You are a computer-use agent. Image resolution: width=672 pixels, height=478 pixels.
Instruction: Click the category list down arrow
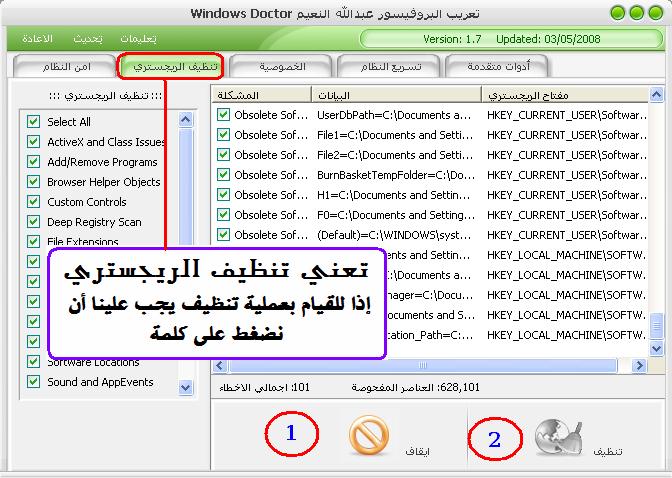pos(185,388)
